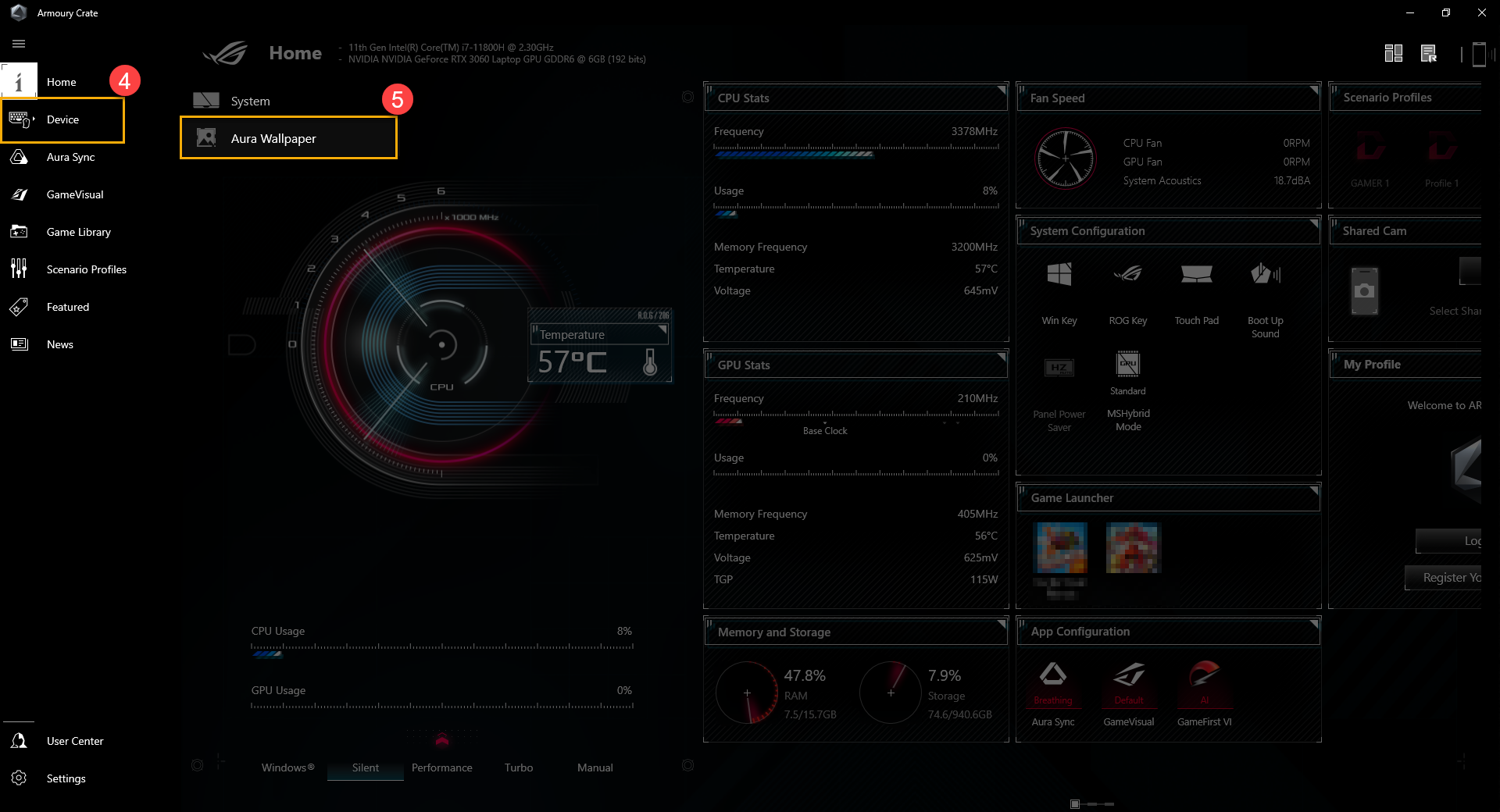Click the Settings gear icon
This screenshot has width=1500, height=812.
coord(19,778)
